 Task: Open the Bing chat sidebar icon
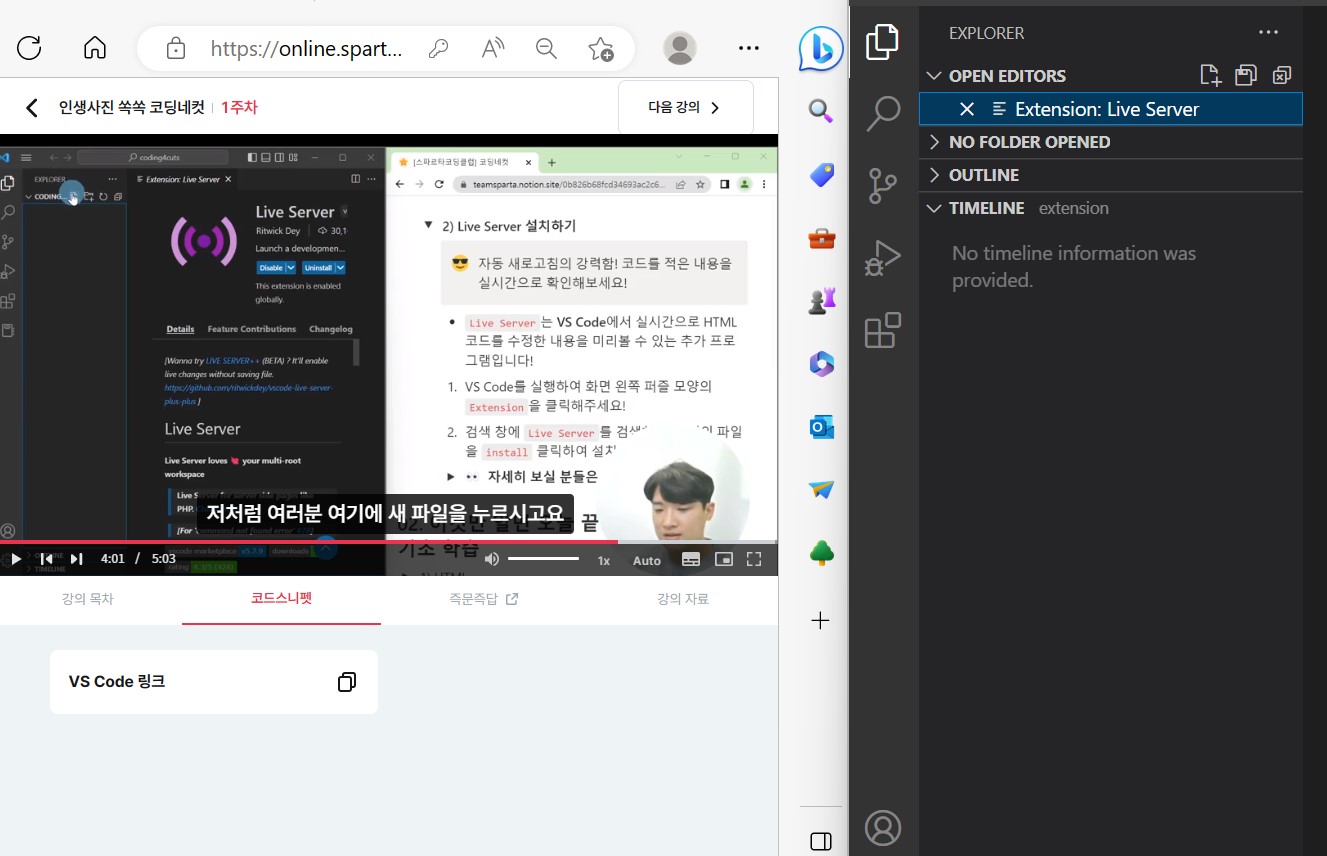[x=821, y=49]
